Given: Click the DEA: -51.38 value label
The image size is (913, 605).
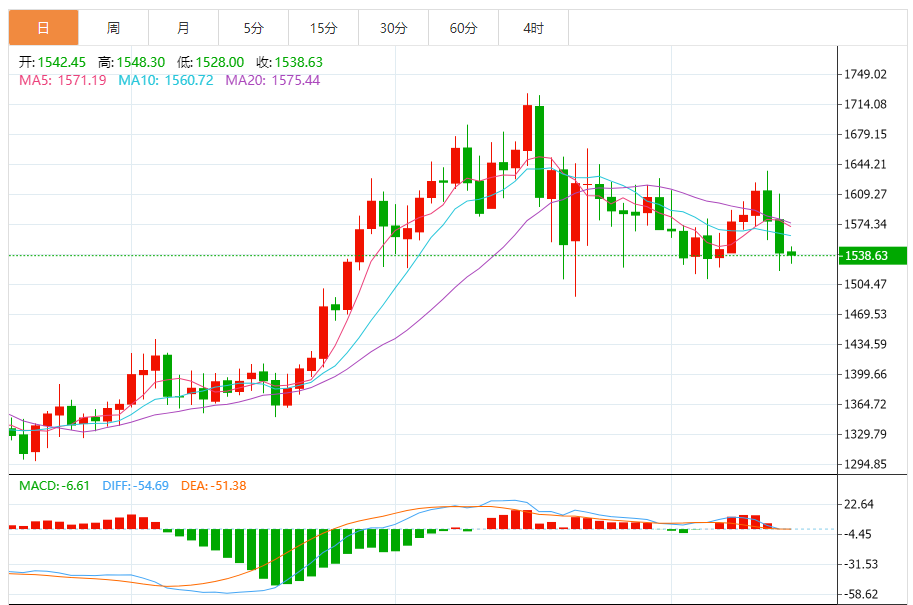Looking at the screenshot, I should (213, 486).
